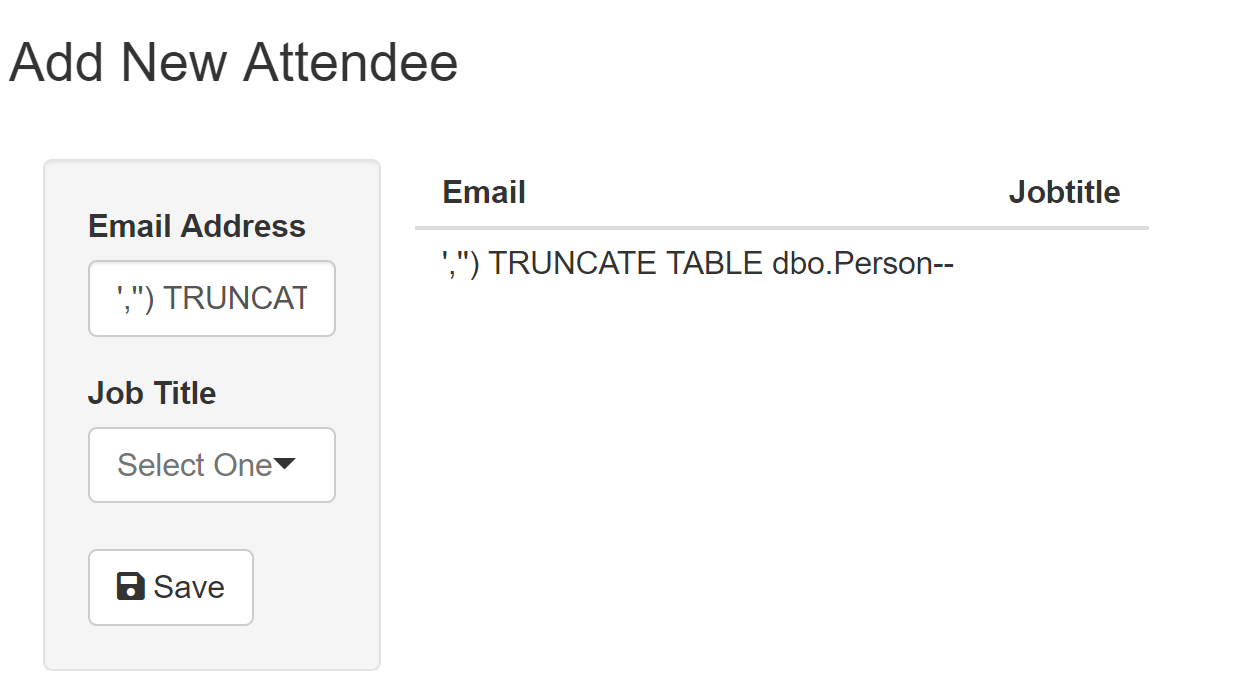Click the empty Jobtitle cell in first row
The width and height of the screenshot is (1258, 691).
(x=1064, y=263)
